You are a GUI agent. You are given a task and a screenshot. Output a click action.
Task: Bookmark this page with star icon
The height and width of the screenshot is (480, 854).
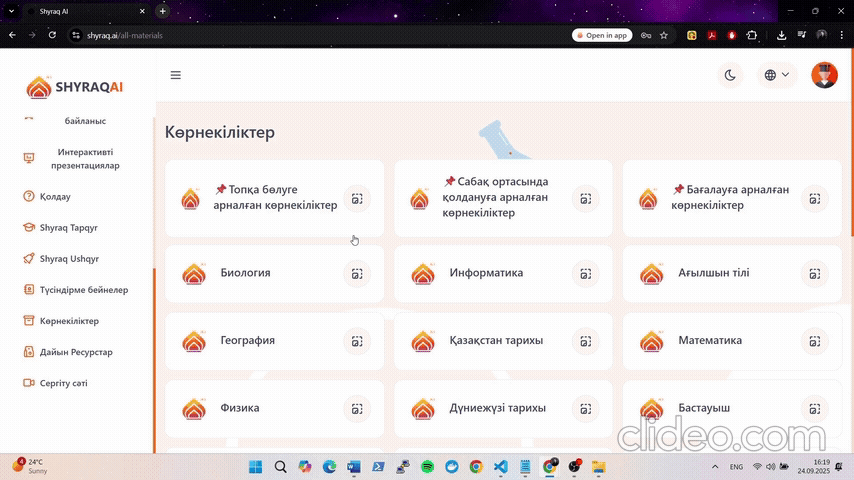[664, 35]
